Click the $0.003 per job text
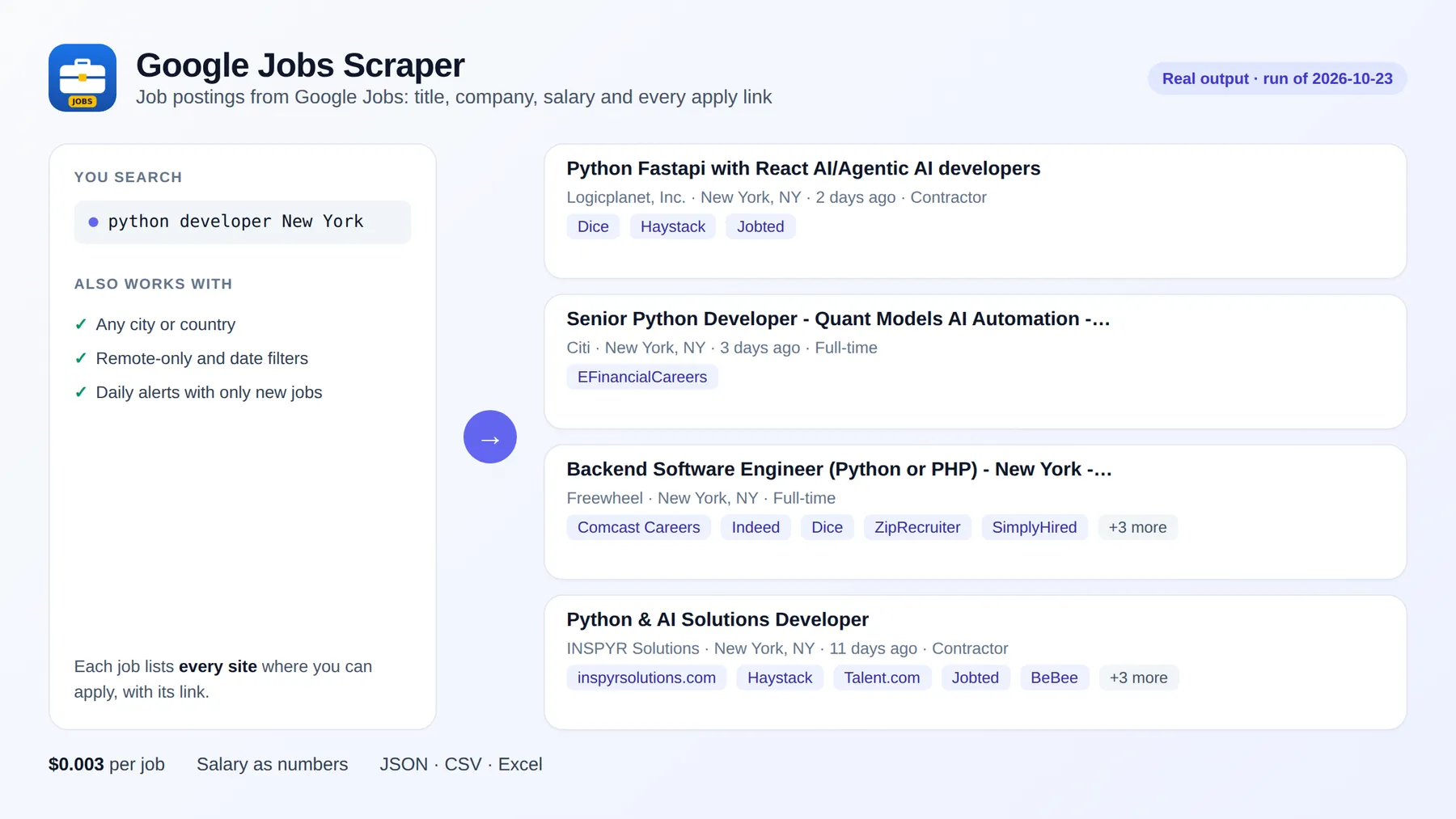Viewport: 1456px width, 819px height. (107, 764)
